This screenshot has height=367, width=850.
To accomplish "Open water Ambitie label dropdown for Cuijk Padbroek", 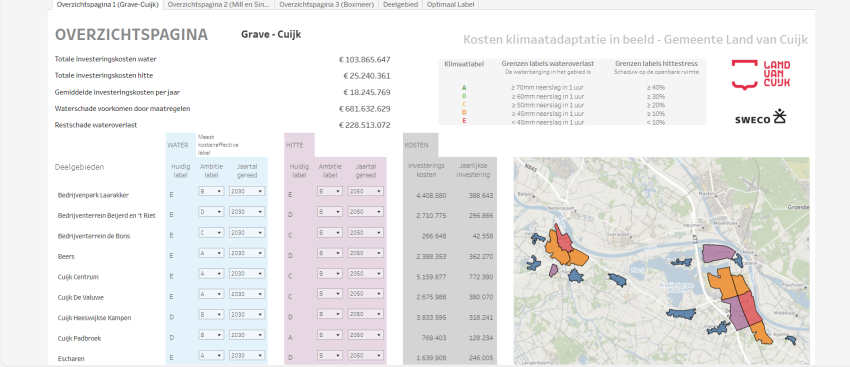I will click(x=211, y=335).
